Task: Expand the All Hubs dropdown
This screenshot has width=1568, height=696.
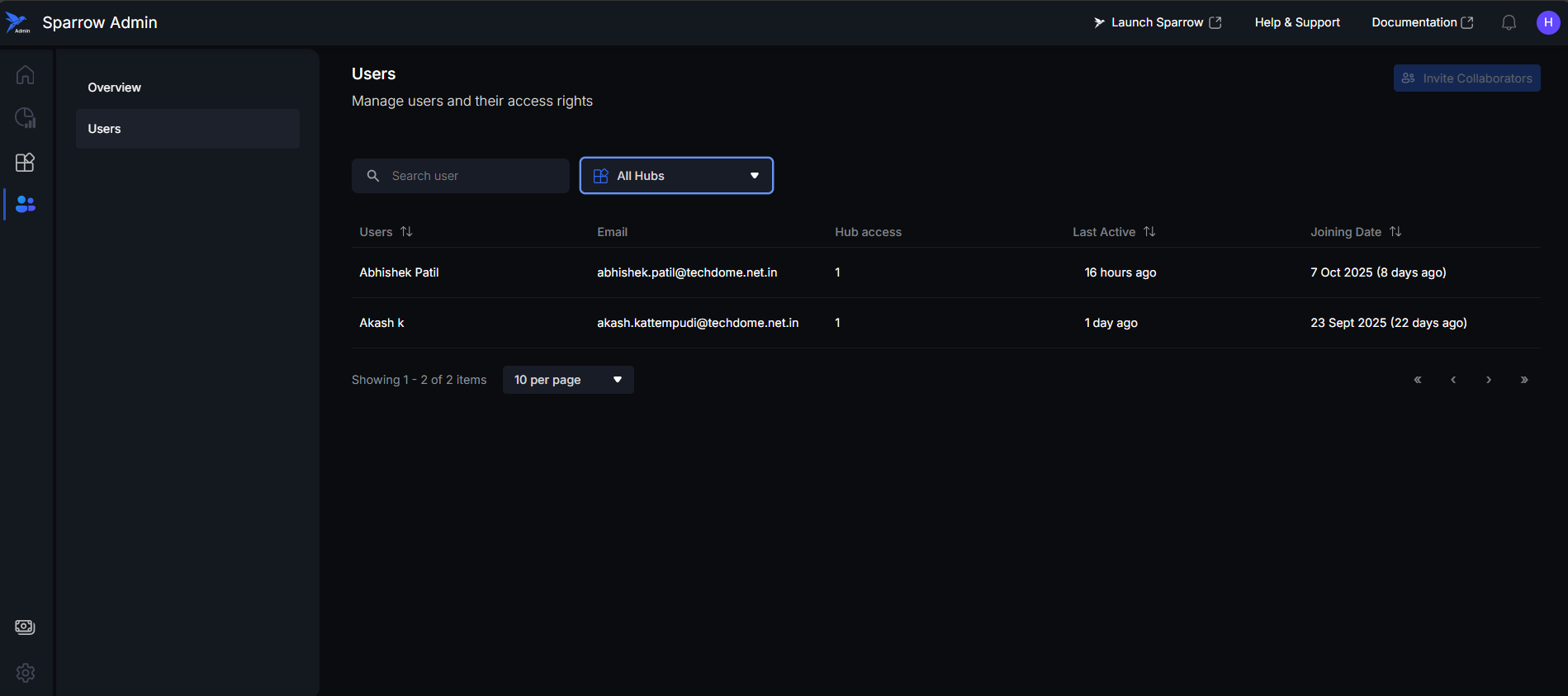Action: 676,176
